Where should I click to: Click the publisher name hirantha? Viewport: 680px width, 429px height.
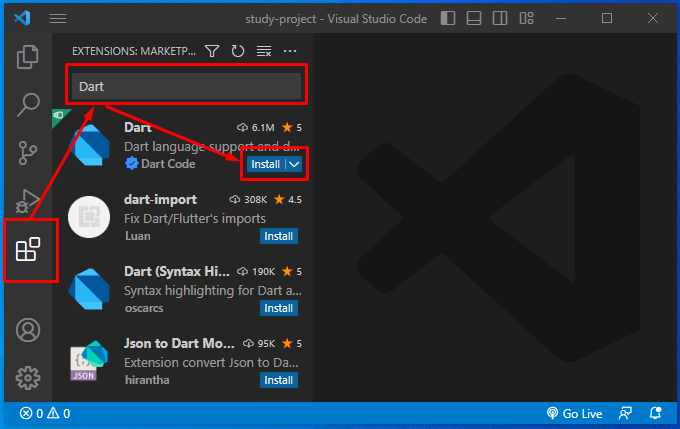tap(147, 380)
